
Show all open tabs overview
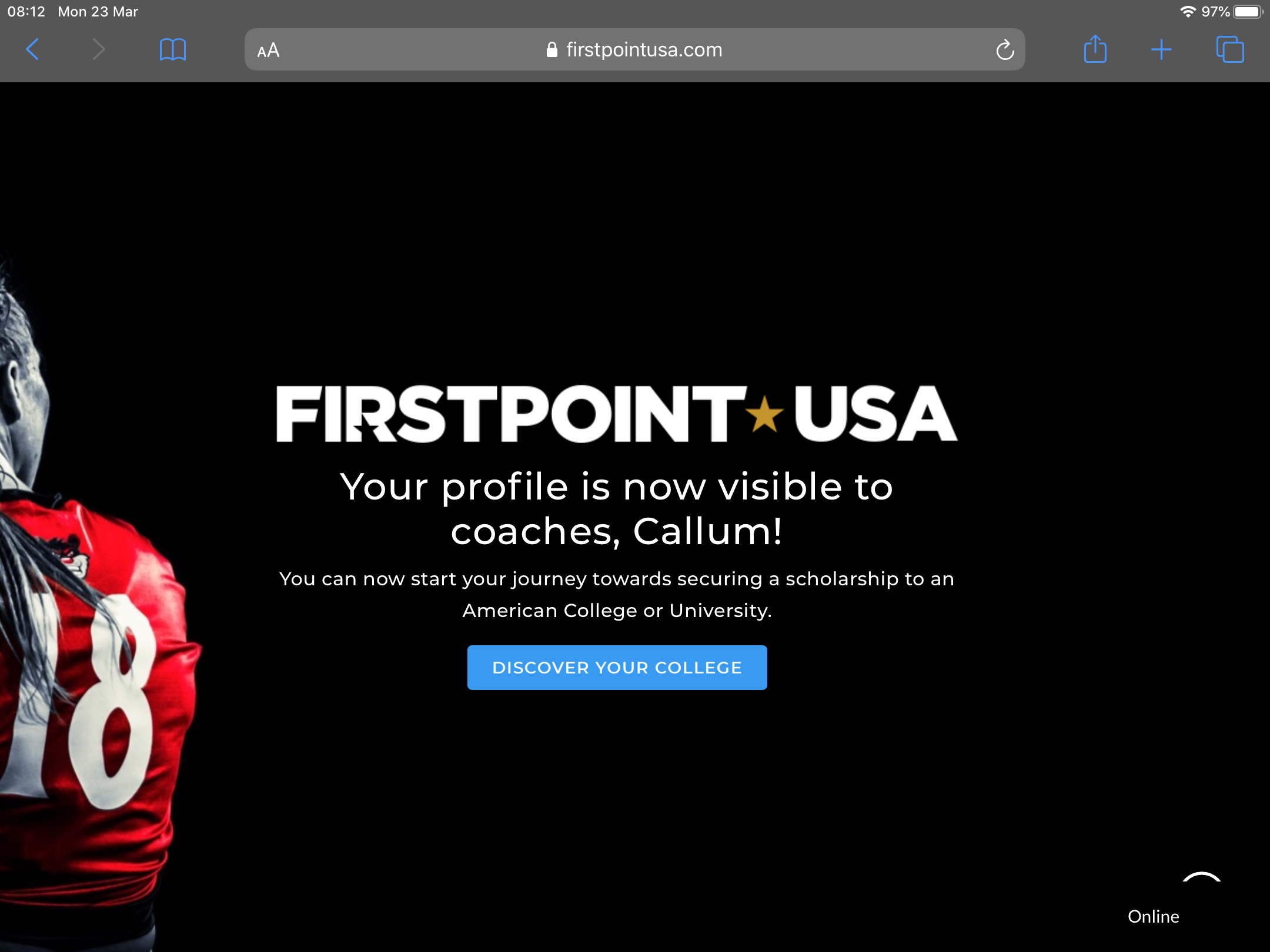point(1230,49)
